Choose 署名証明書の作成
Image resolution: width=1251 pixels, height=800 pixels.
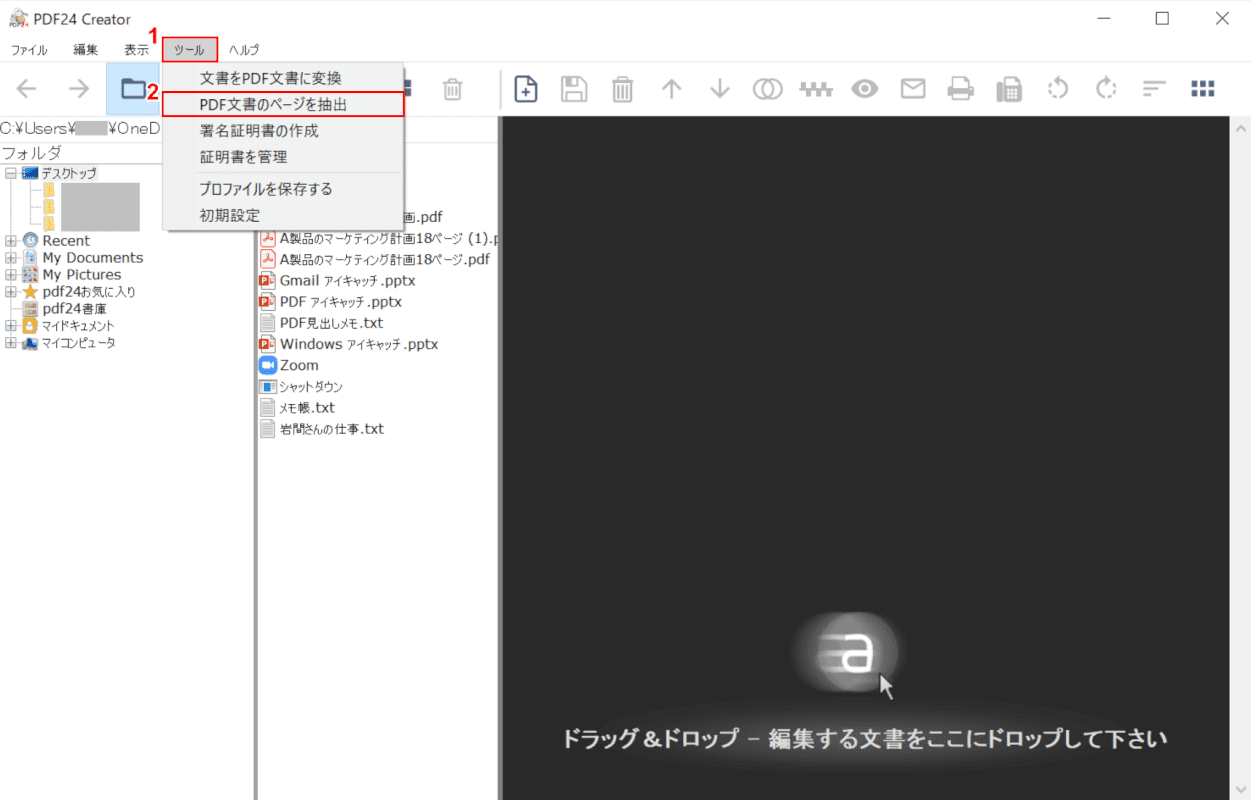pyautogui.click(x=283, y=130)
